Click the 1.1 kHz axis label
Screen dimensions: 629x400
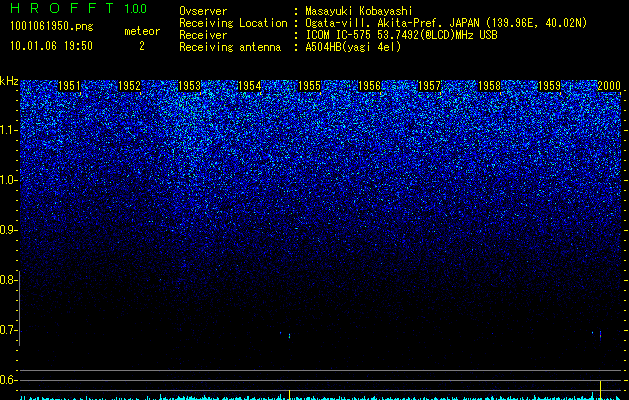8,130
